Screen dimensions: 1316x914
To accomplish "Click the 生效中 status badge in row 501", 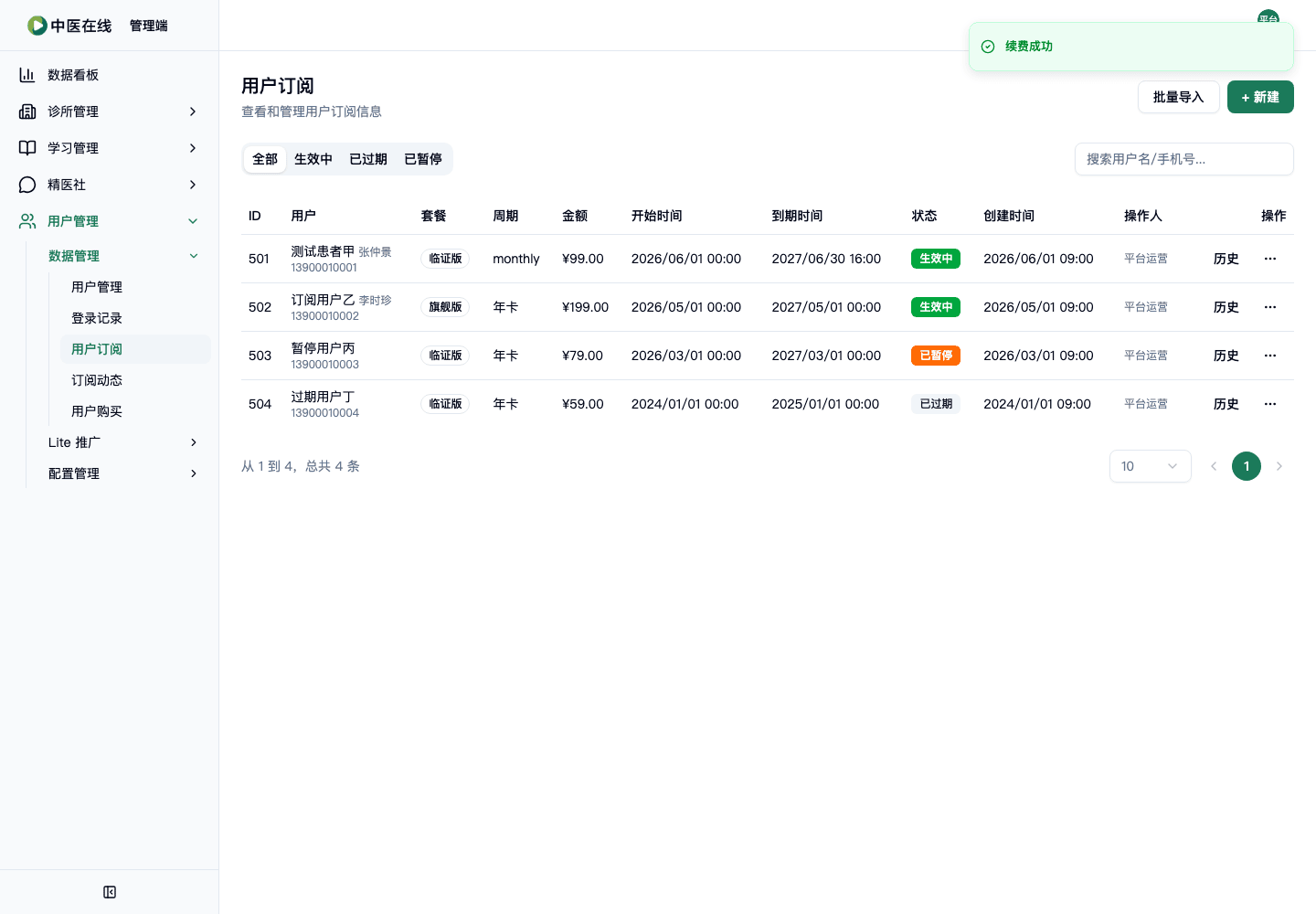I will click(936, 259).
